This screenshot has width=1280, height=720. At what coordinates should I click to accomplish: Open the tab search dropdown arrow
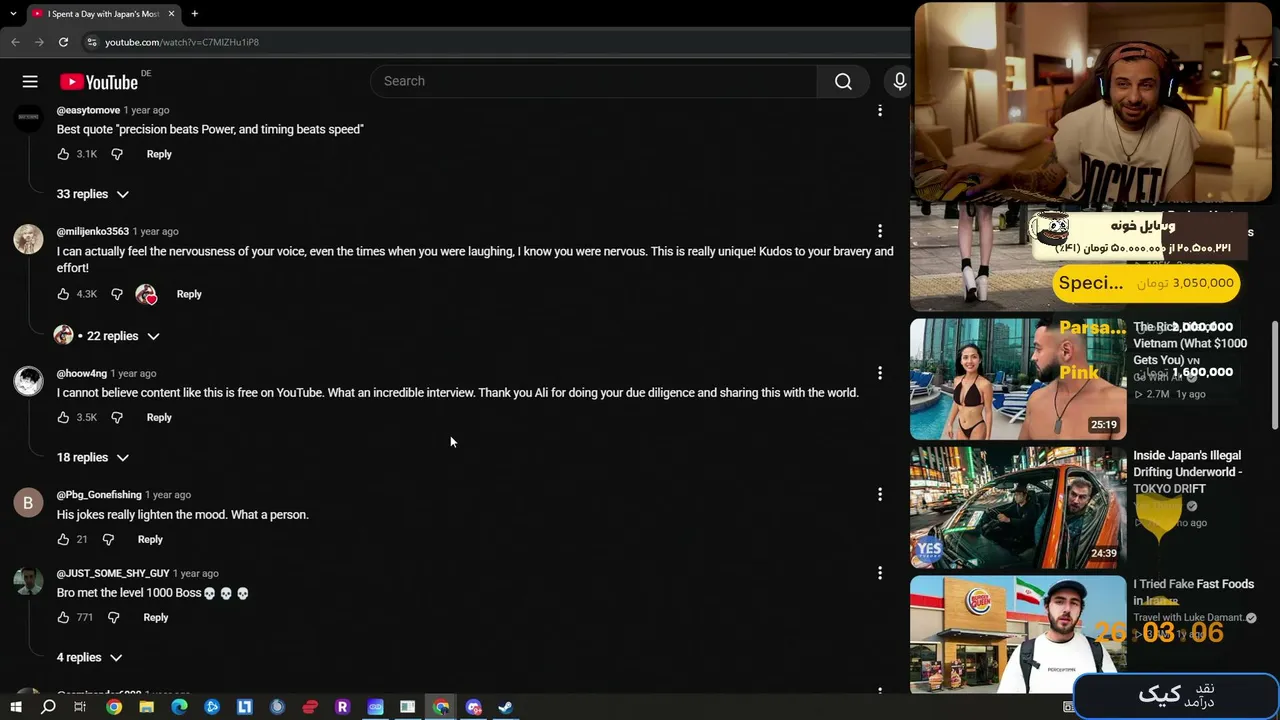click(13, 14)
